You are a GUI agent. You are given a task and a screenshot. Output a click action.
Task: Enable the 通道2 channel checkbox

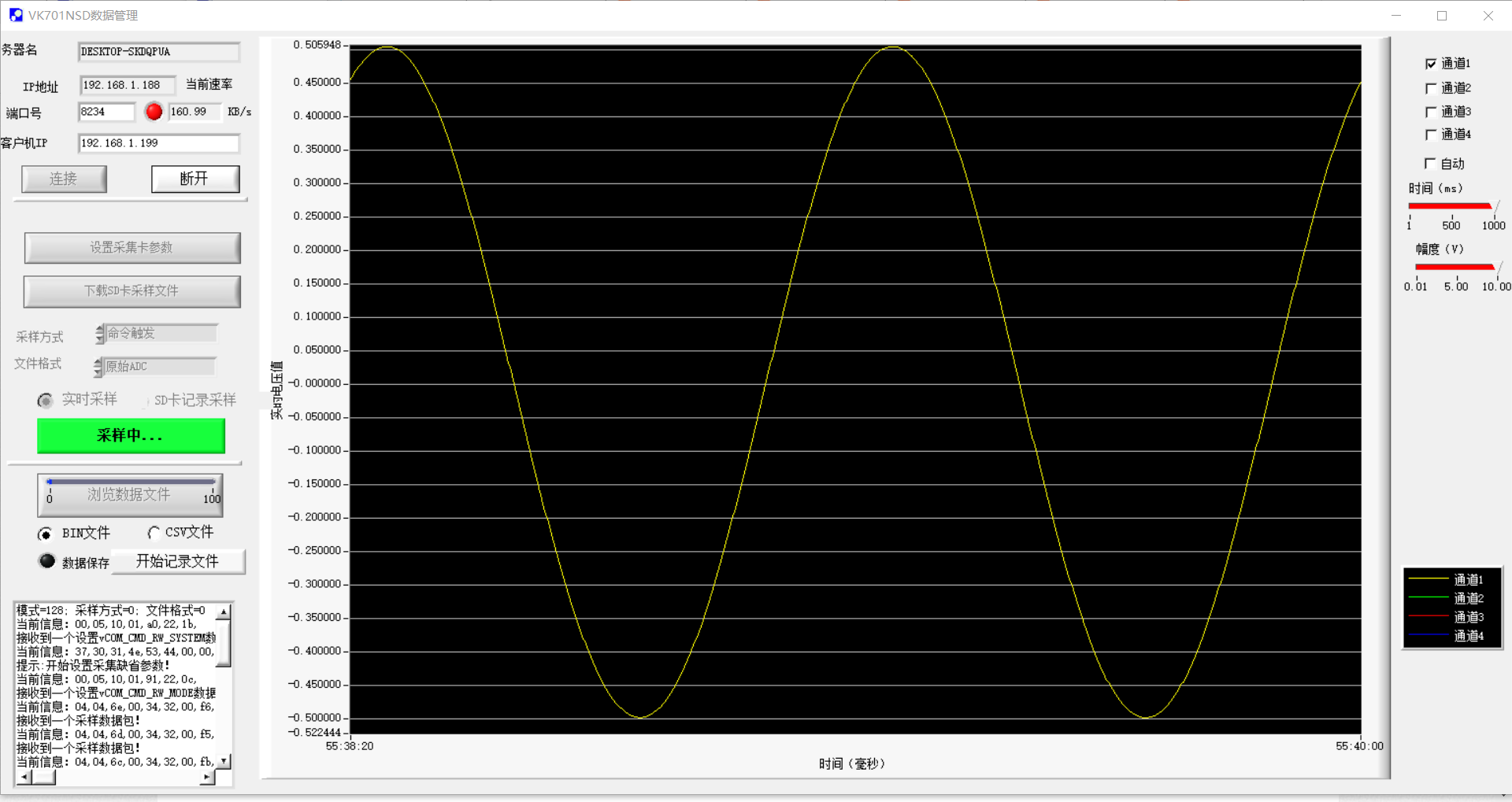pos(1431,88)
